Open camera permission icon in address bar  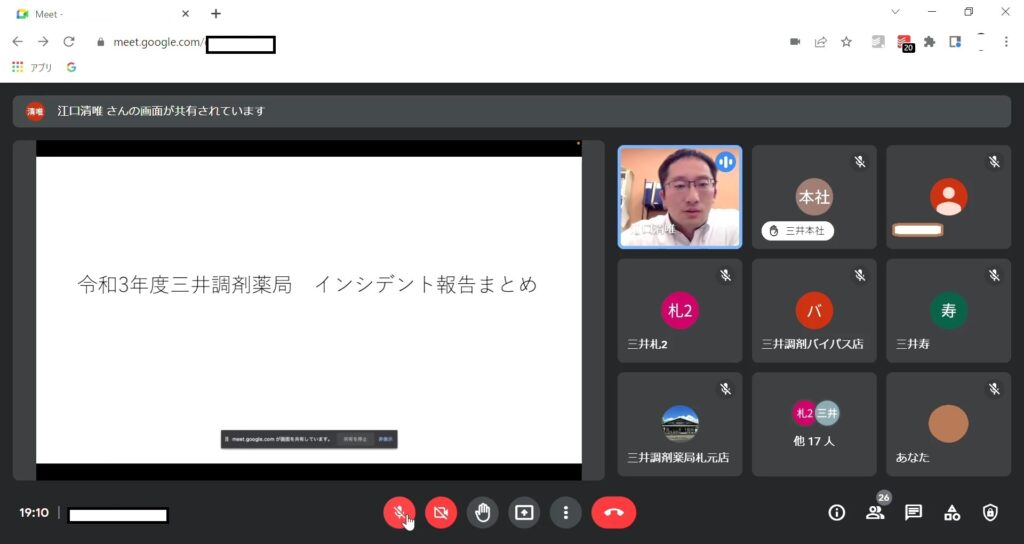(795, 42)
